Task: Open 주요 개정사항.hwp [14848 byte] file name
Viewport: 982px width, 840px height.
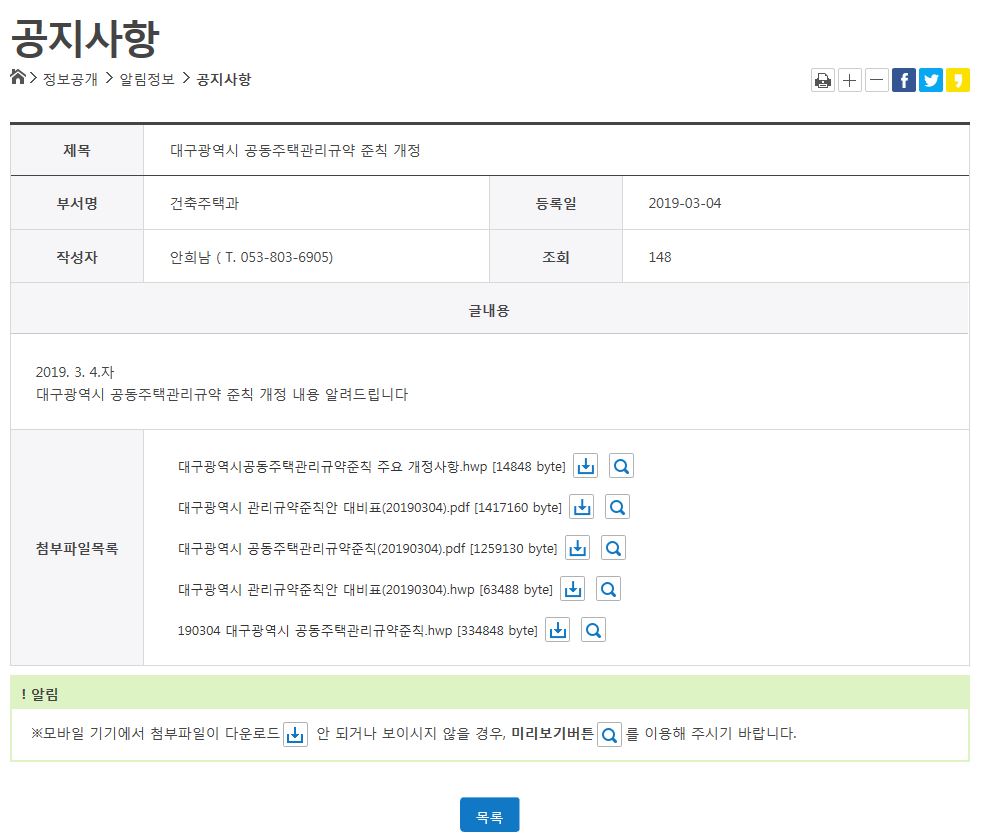Action: 371,467
